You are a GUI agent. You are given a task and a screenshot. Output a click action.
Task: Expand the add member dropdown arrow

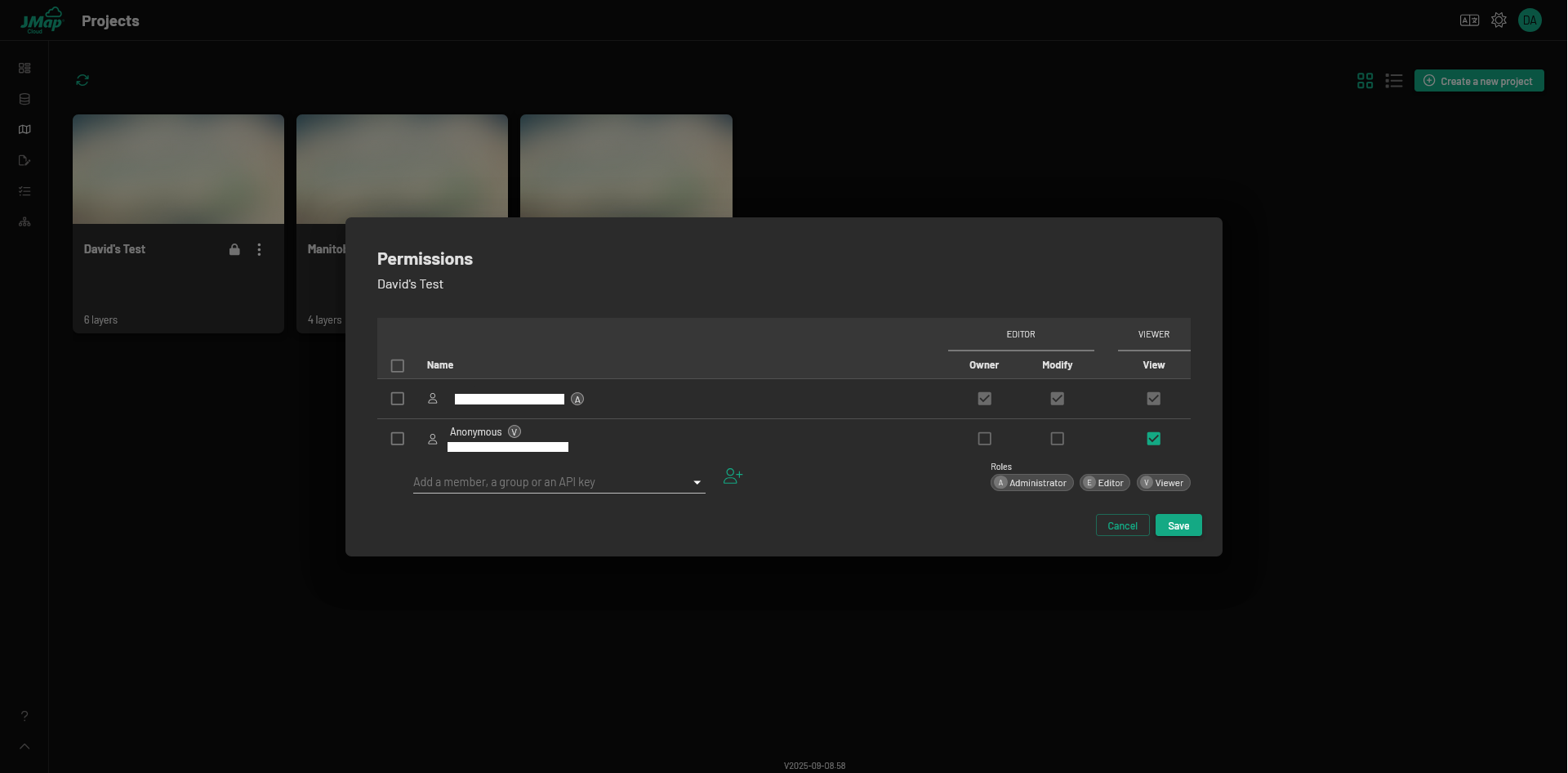697,483
